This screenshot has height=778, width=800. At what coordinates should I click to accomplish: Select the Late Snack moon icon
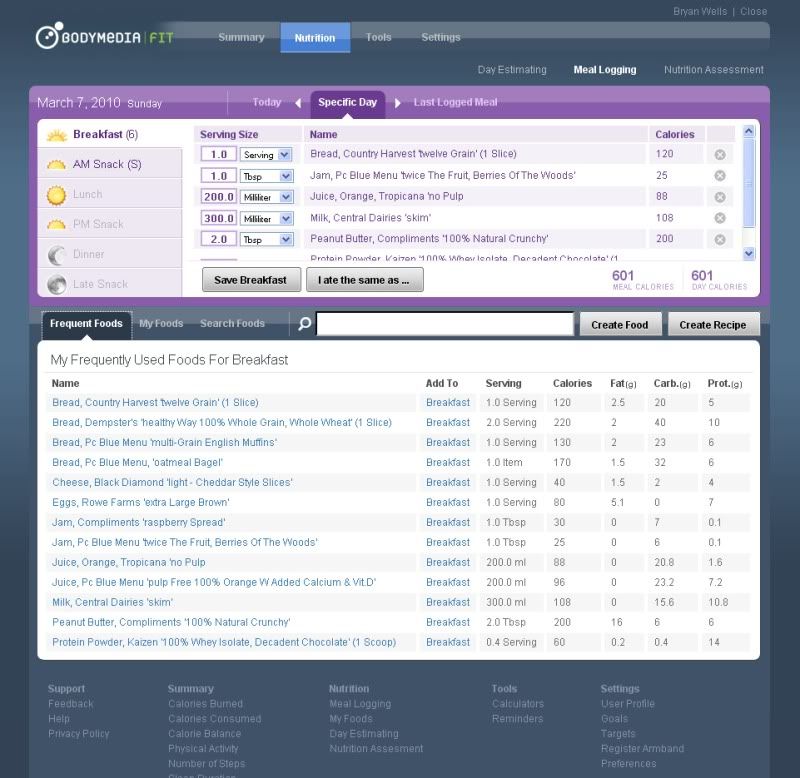click(x=57, y=285)
